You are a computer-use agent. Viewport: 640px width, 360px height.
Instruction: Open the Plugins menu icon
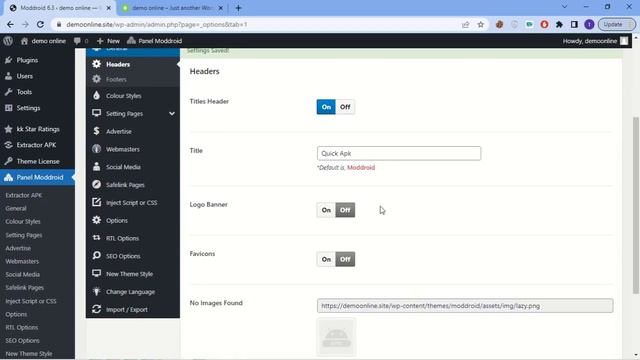point(8,60)
